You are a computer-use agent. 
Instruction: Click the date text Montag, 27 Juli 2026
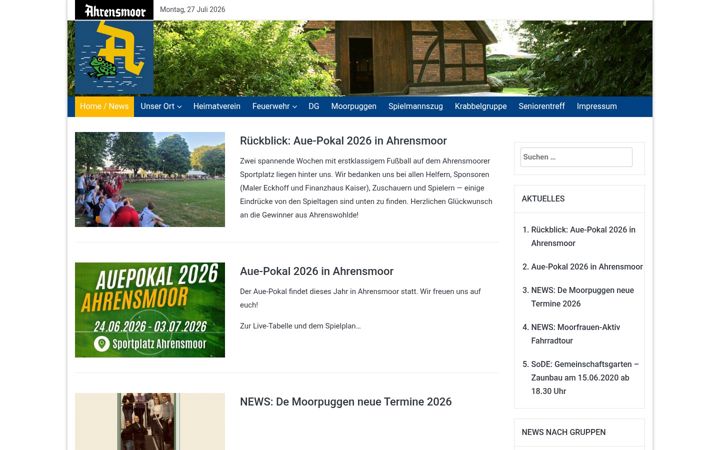click(192, 9)
